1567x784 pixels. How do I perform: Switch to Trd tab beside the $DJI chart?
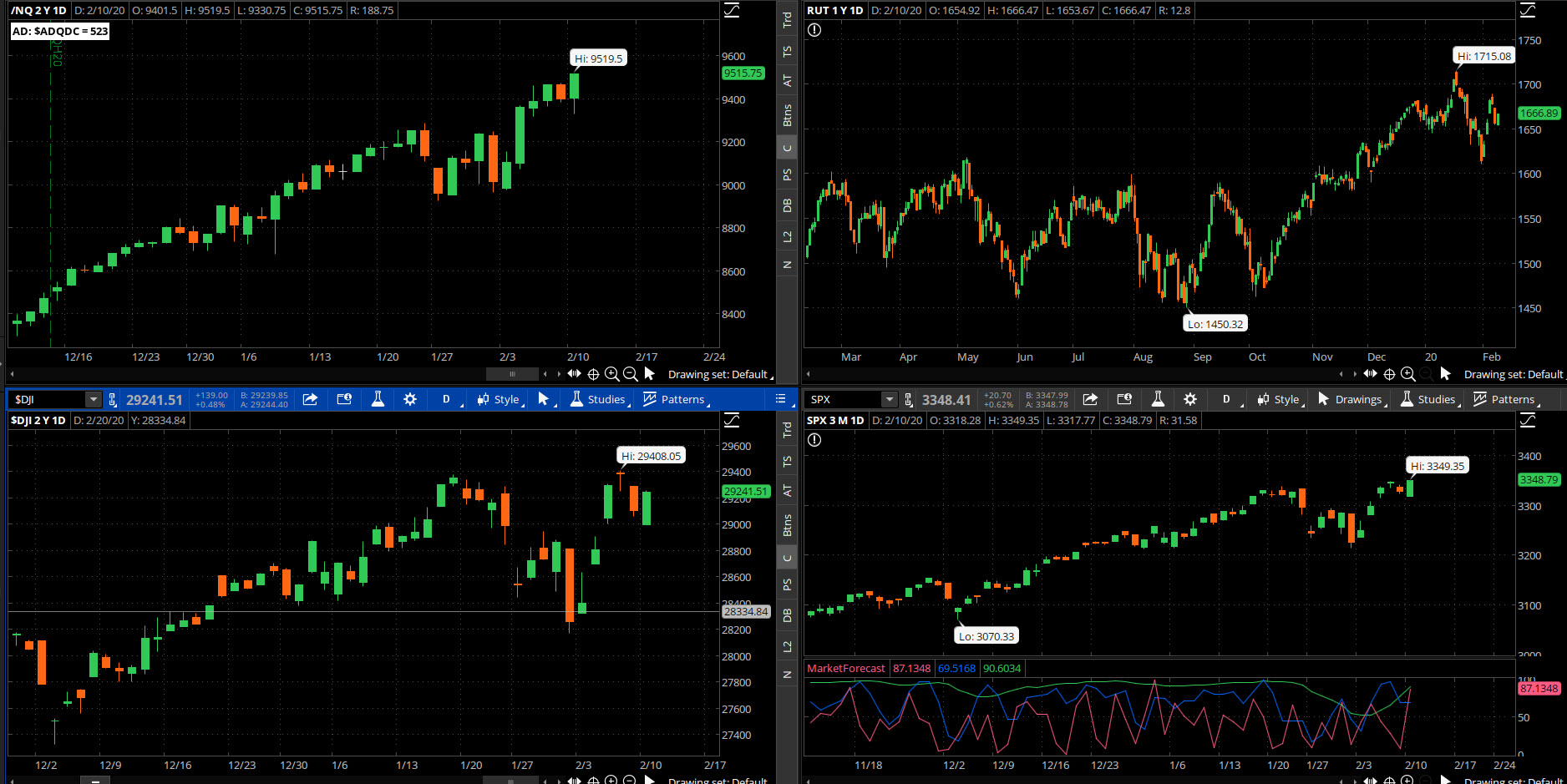click(787, 429)
